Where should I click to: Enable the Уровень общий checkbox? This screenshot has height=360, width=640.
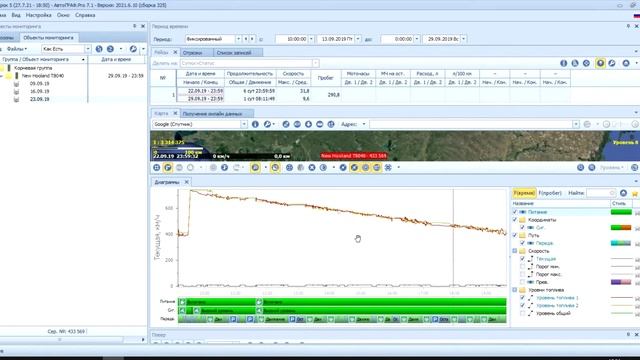522,313
